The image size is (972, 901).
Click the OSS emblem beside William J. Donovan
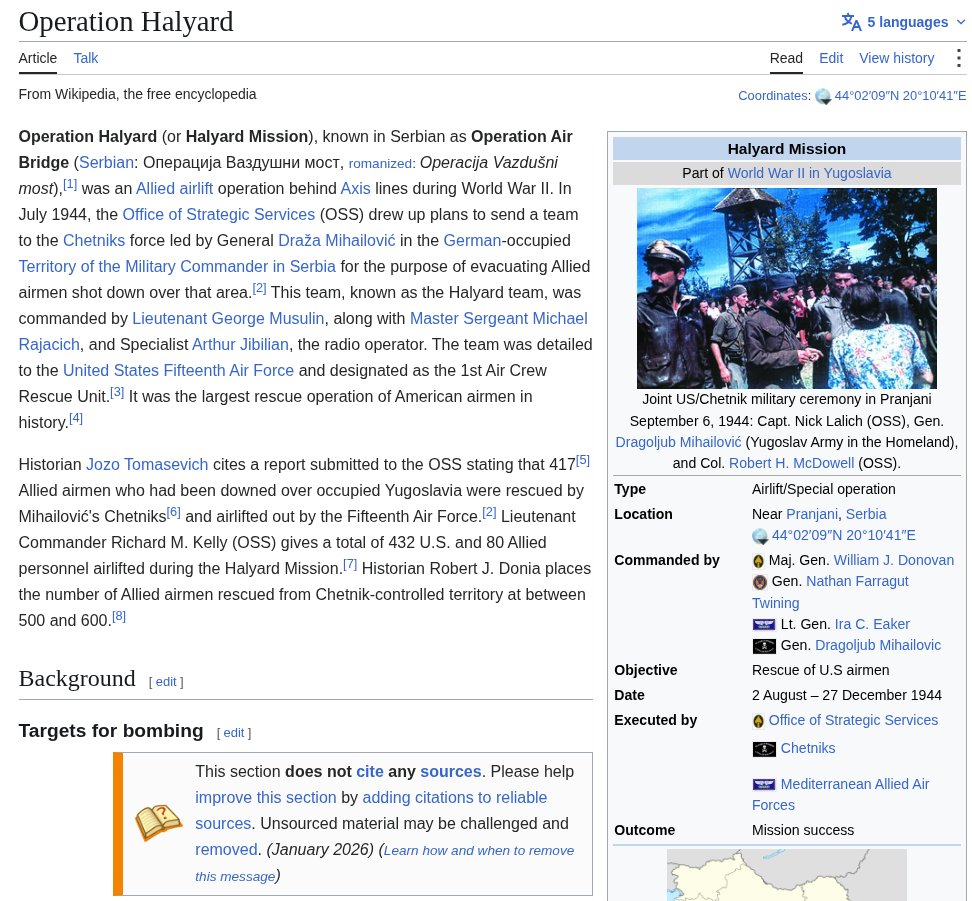click(x=758, y=561)
